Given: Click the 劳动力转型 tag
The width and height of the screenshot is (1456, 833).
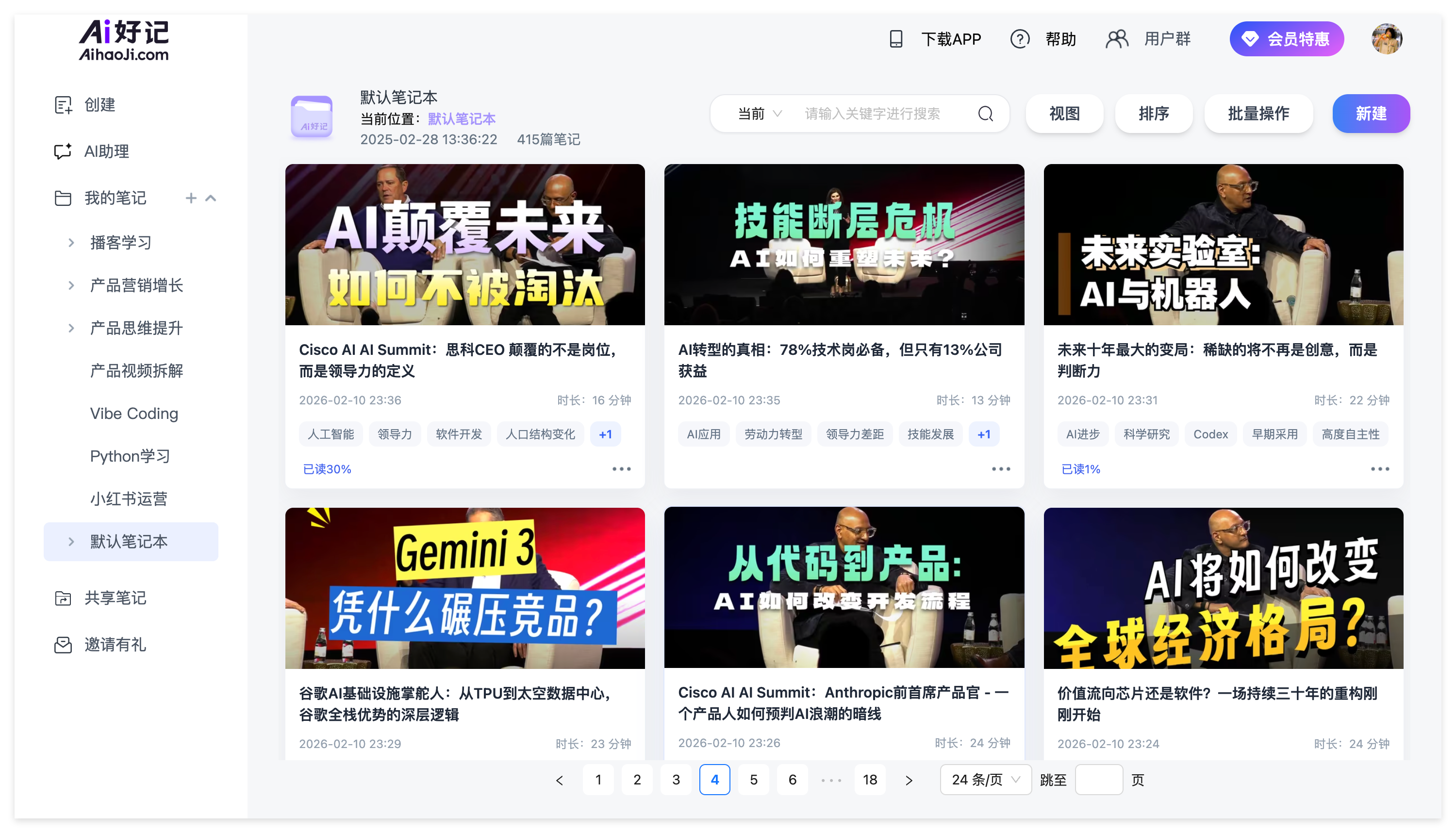Looking at the screenshot, I should [x=773, y=434].
